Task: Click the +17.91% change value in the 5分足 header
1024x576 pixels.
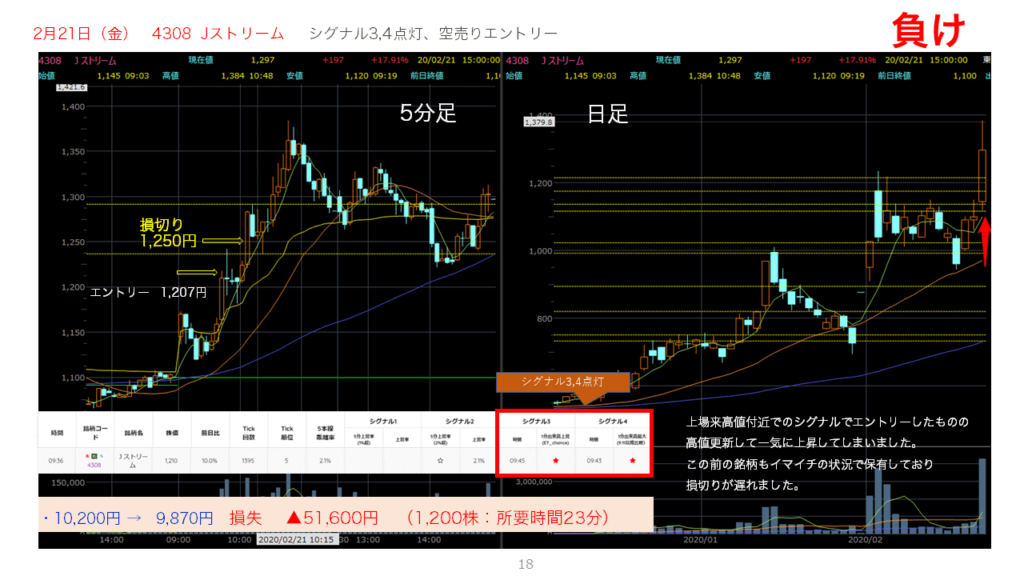Action: 390,60
